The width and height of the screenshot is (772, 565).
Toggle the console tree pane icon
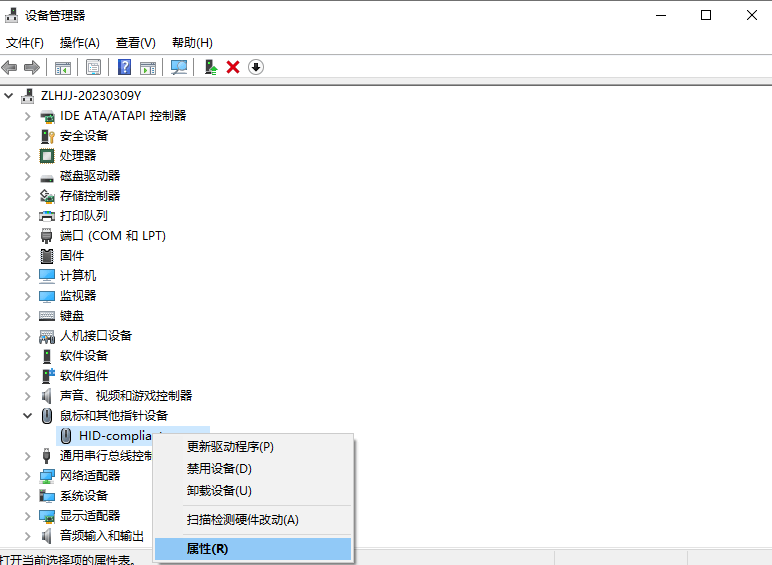click(63, 67)
